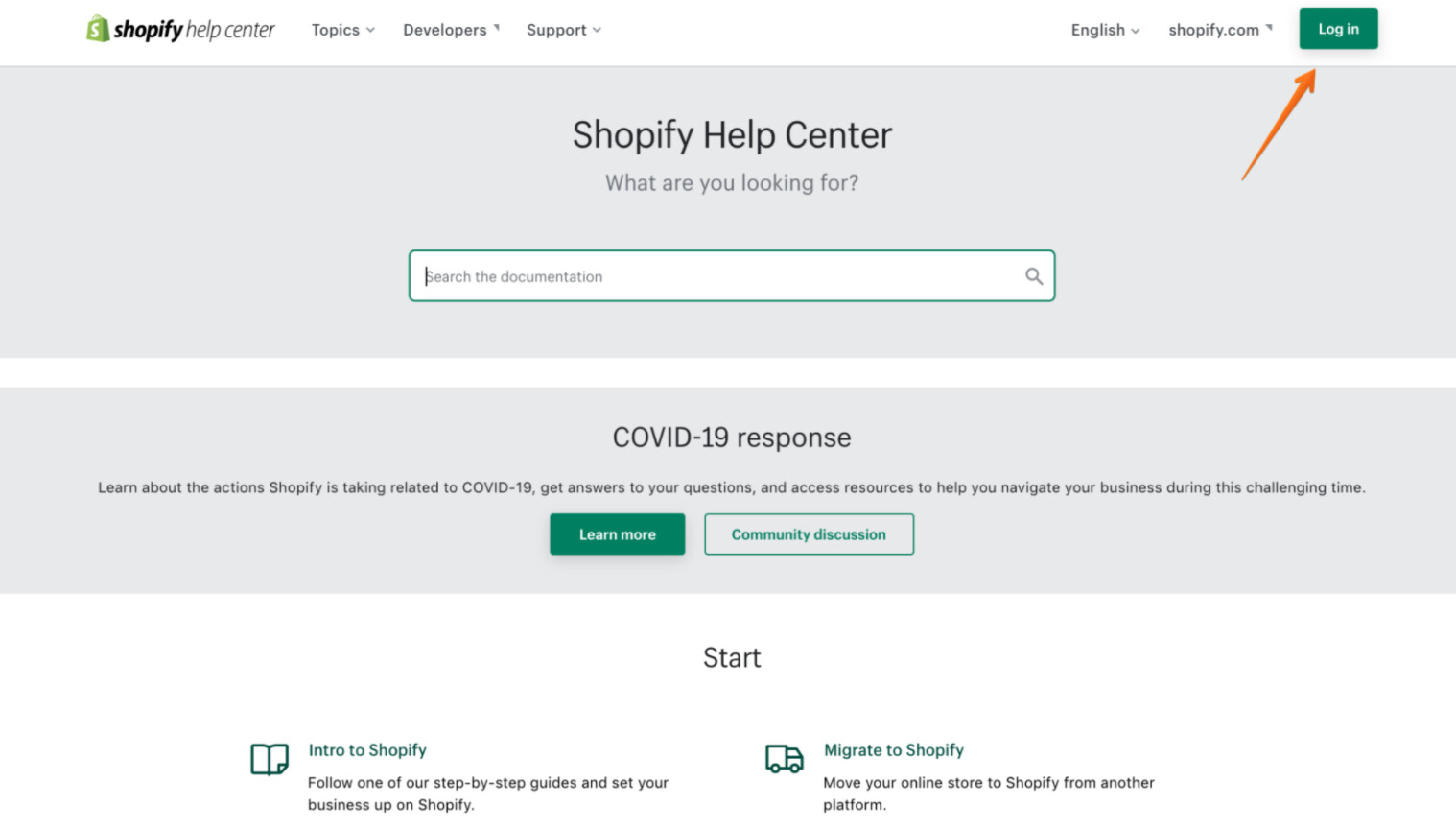Click the 'Move your online store' description
This screenshot has height=829, width=1456.
pos(989,793)
